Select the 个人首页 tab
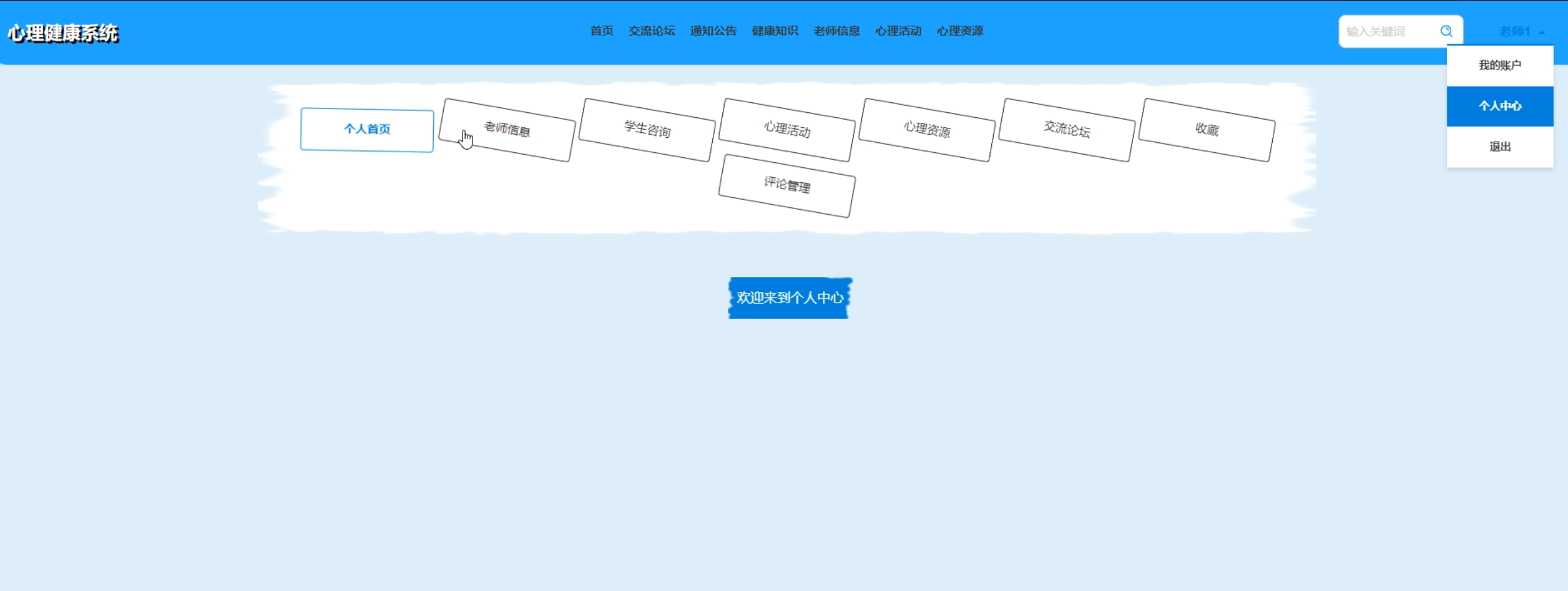Image resolution: width=1568 pixels, height=591 pixels. [x=367, y=130]
